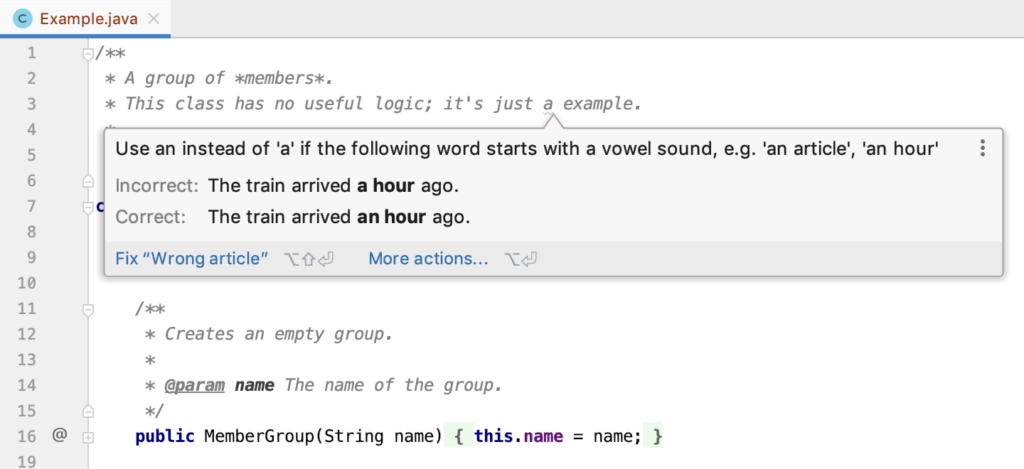Expand the folded MemberGroup constructor on line 16
The width and height of the screenshot is (1024, 469).
(x=88, y=437)
